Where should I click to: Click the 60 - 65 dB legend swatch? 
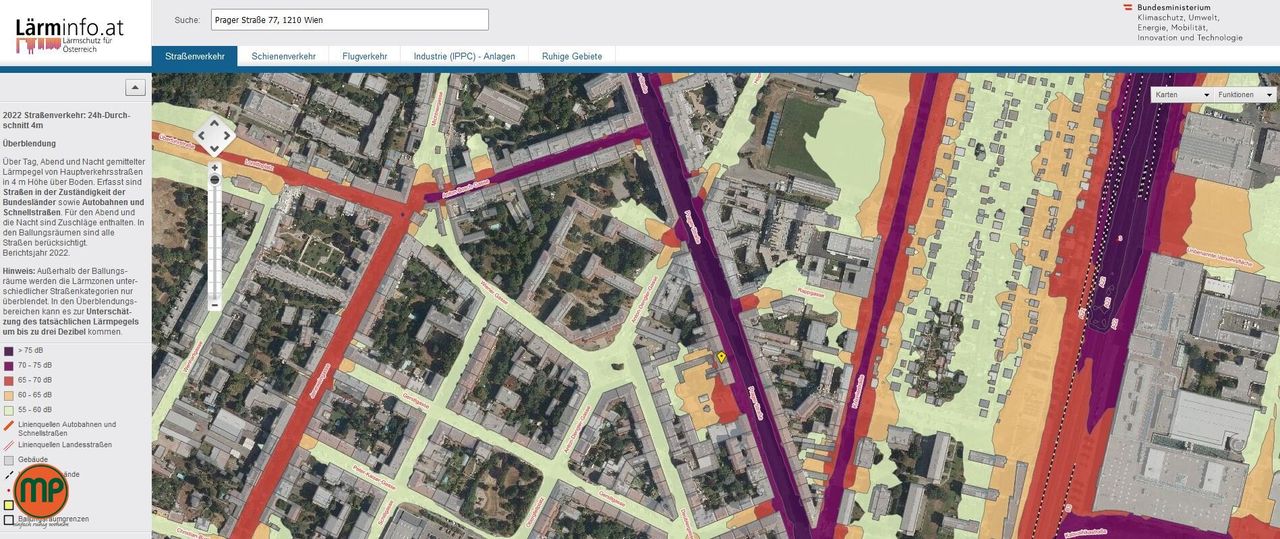[x=9, y=395]
